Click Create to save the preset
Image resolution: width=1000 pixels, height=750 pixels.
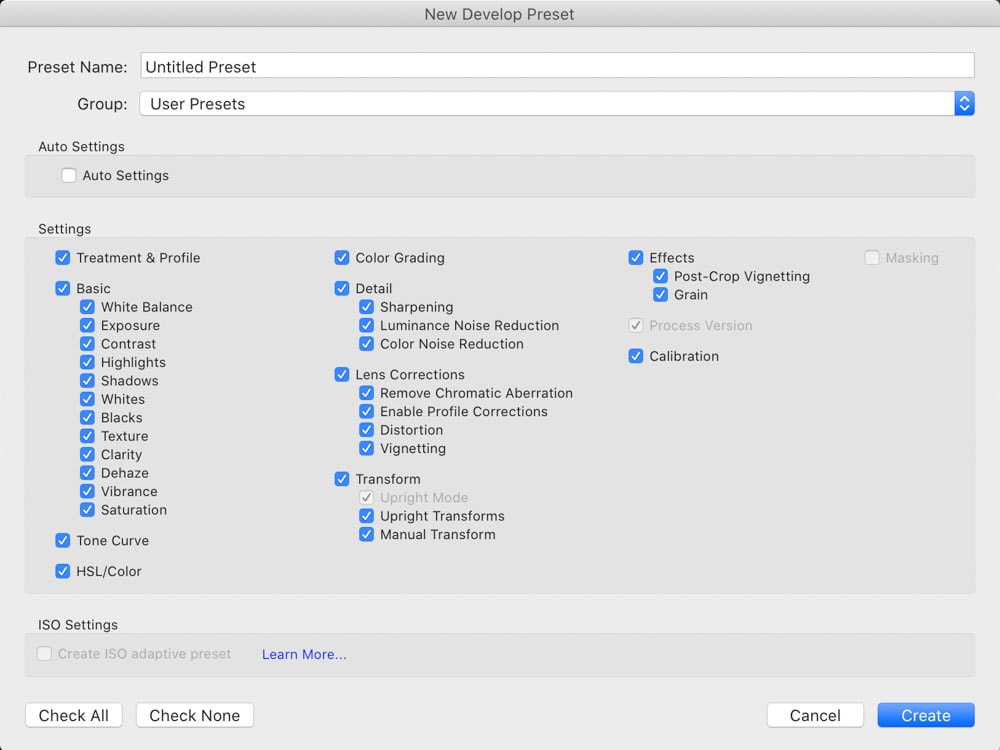tap(926, 716)
